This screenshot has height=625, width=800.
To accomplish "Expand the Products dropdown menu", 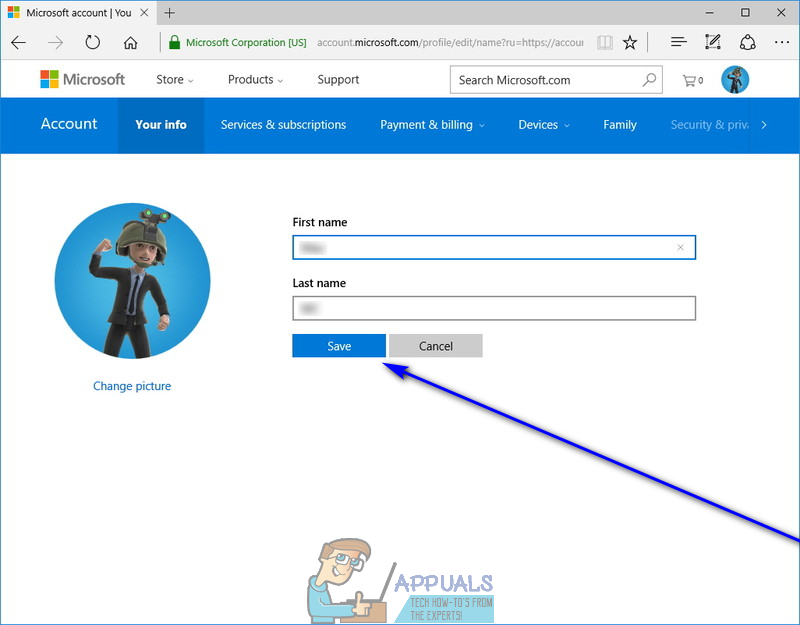I will click(255, 80).
